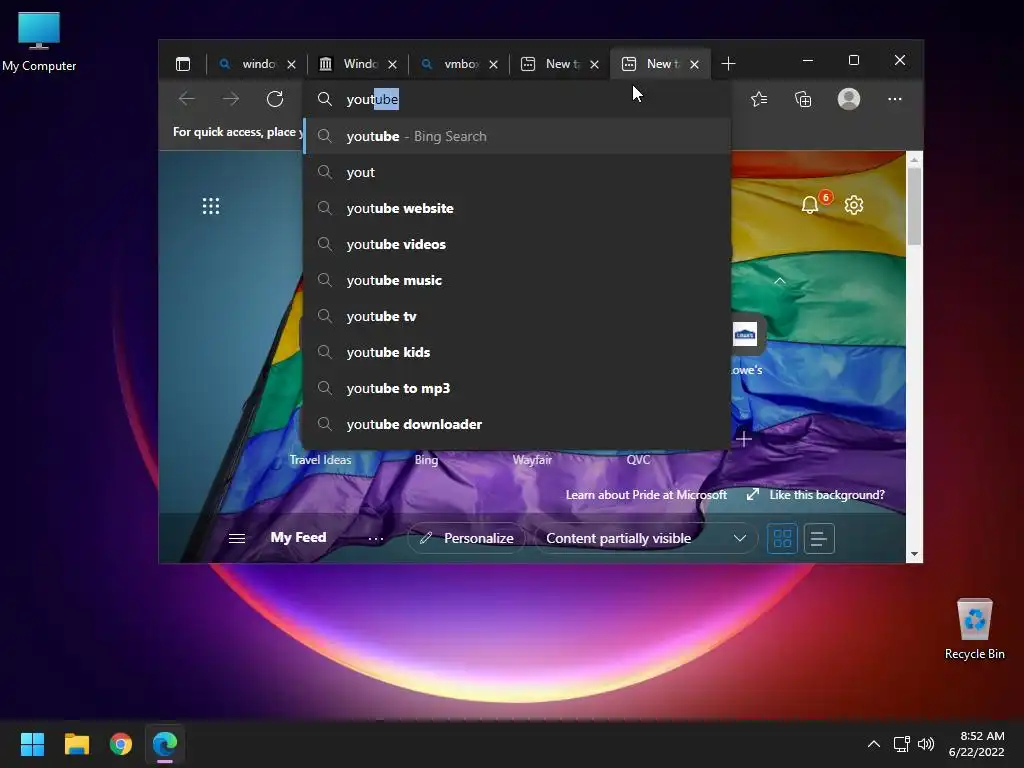1024x768 pixels.
Task: Choose 'youtube kids' suggestion
Action: click(517, 352)
